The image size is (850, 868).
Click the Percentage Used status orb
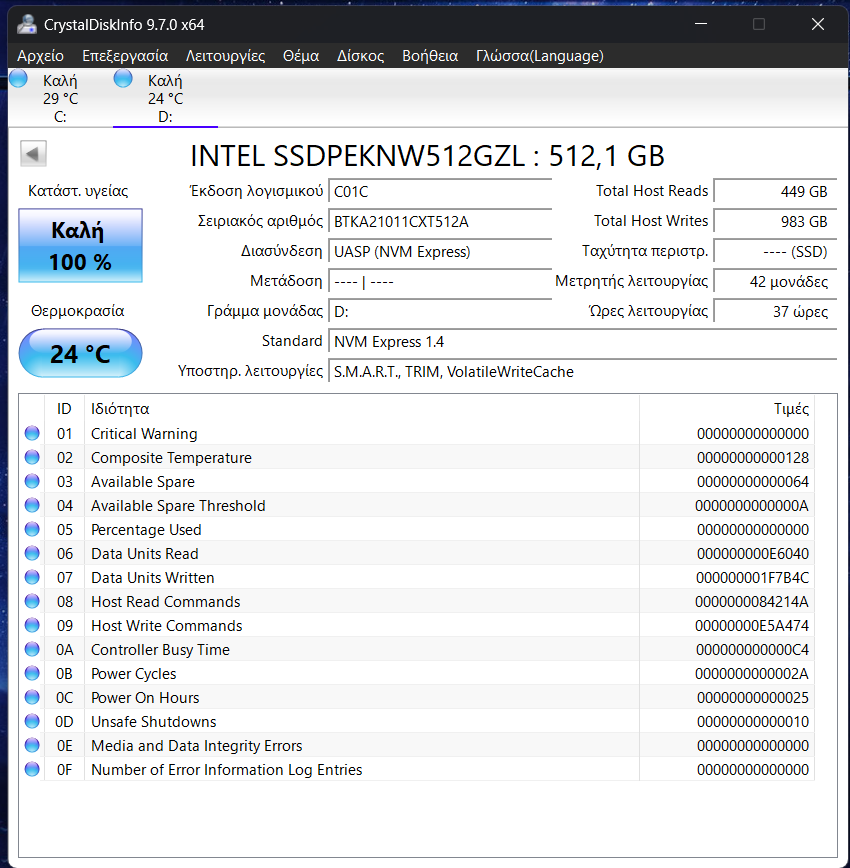[x=32, y=529]
